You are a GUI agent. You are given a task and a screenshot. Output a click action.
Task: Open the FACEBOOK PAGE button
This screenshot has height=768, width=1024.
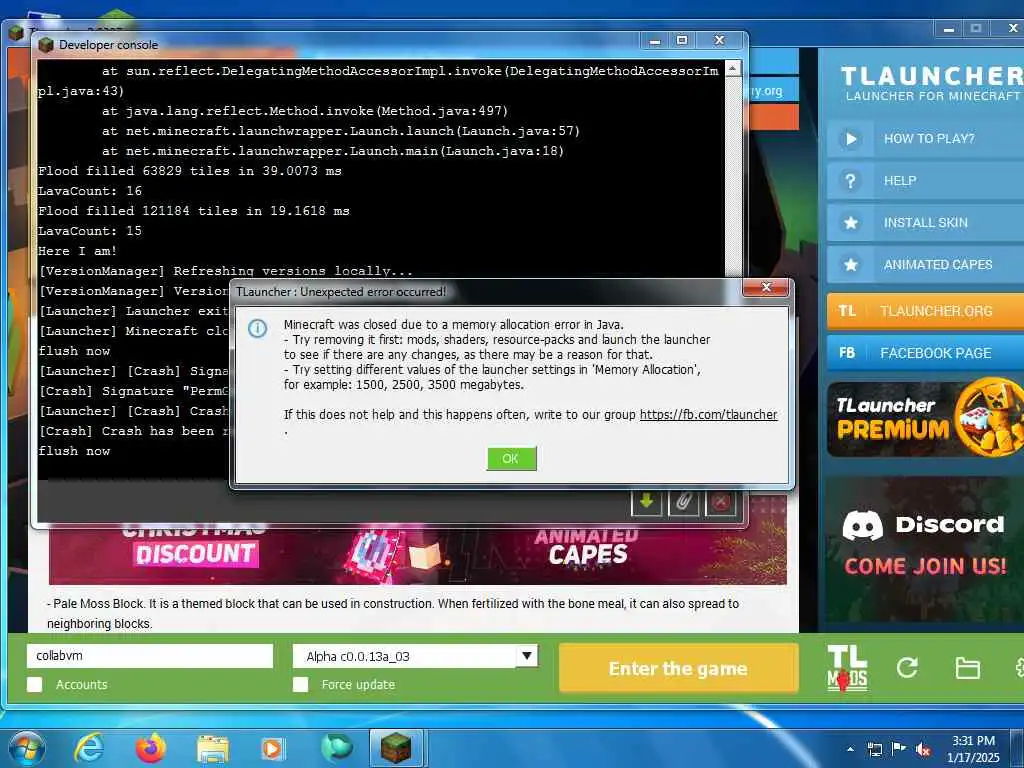click(925, 353)
